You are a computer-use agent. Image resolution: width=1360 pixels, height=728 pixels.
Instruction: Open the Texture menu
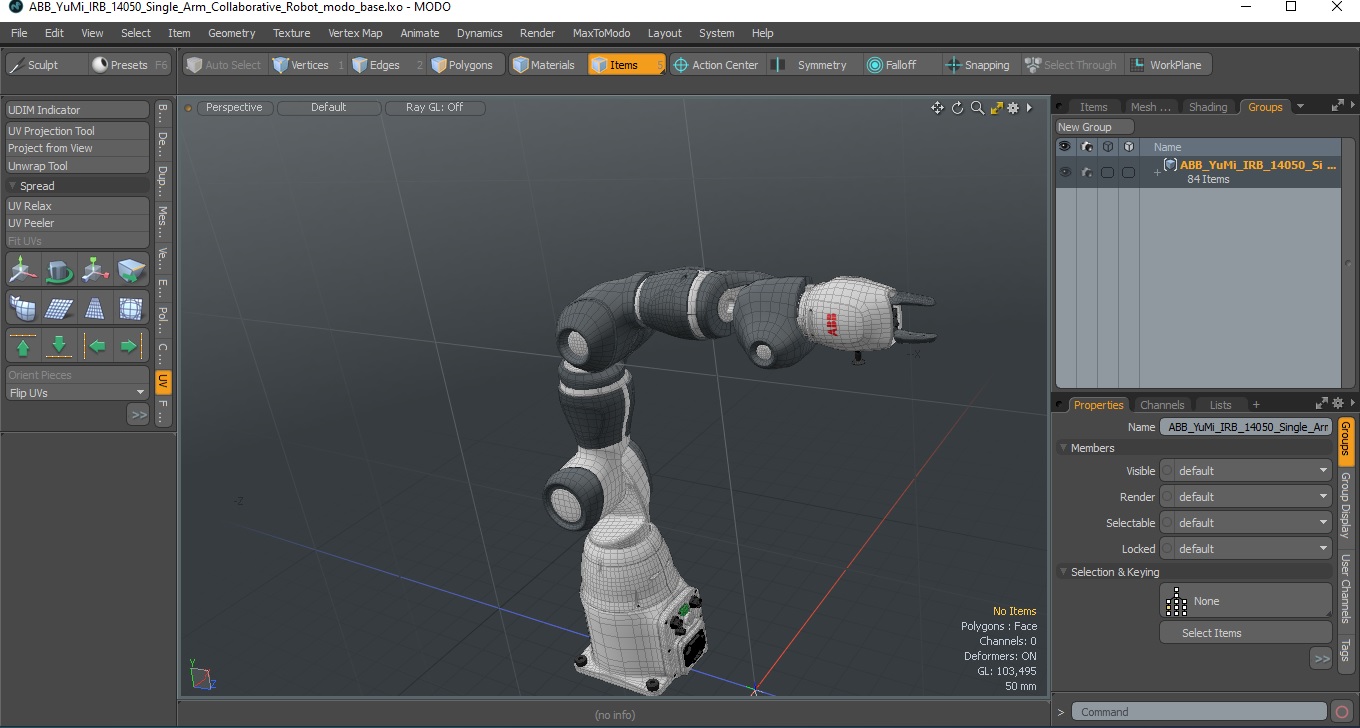click(x=291, y=33)
